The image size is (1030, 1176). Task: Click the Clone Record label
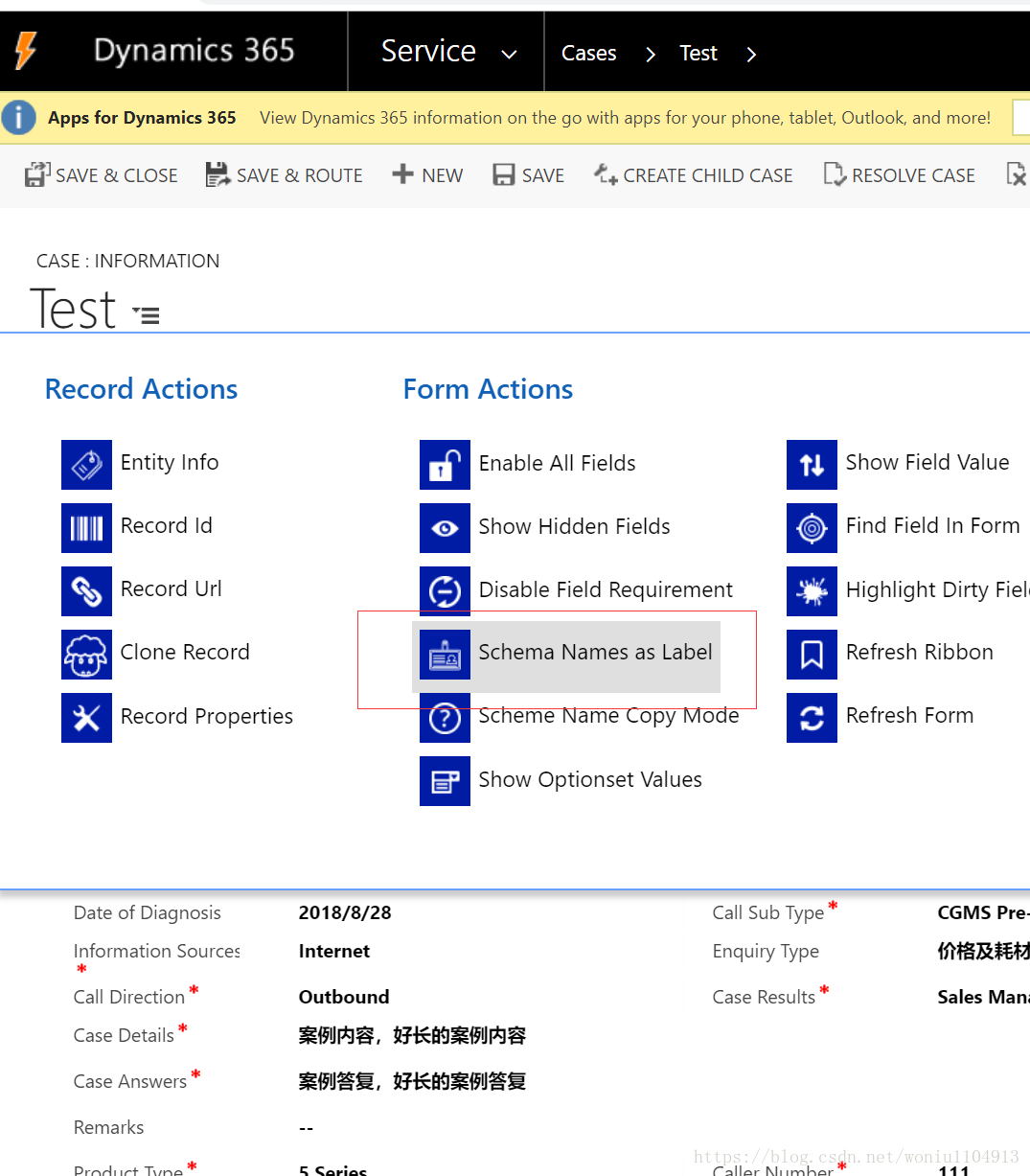click(x=185, y=652)
